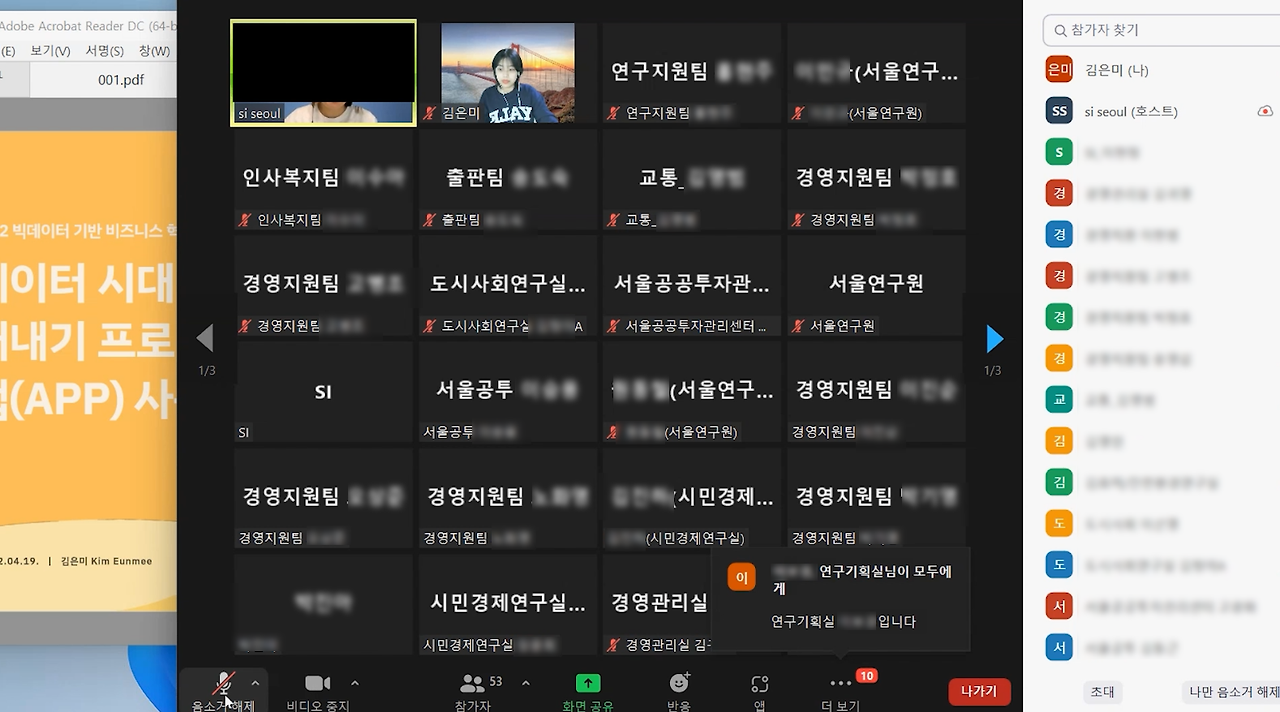Viewport: 1280px width, 712px height.
Task: Go to next gallery page arrow
Action: coord(994,339)
